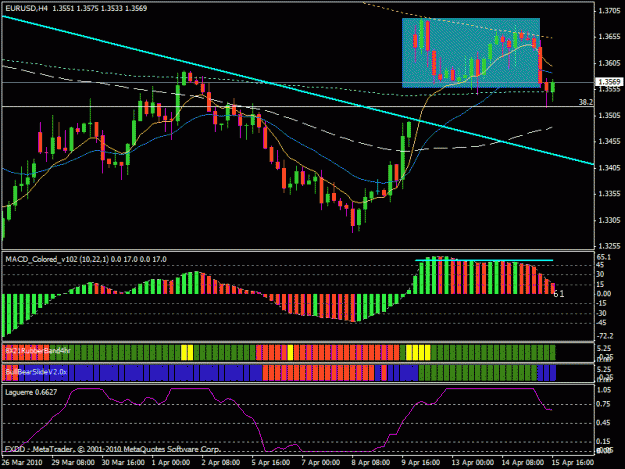Click the current price tag 1.3569

(x=609, y=82)
